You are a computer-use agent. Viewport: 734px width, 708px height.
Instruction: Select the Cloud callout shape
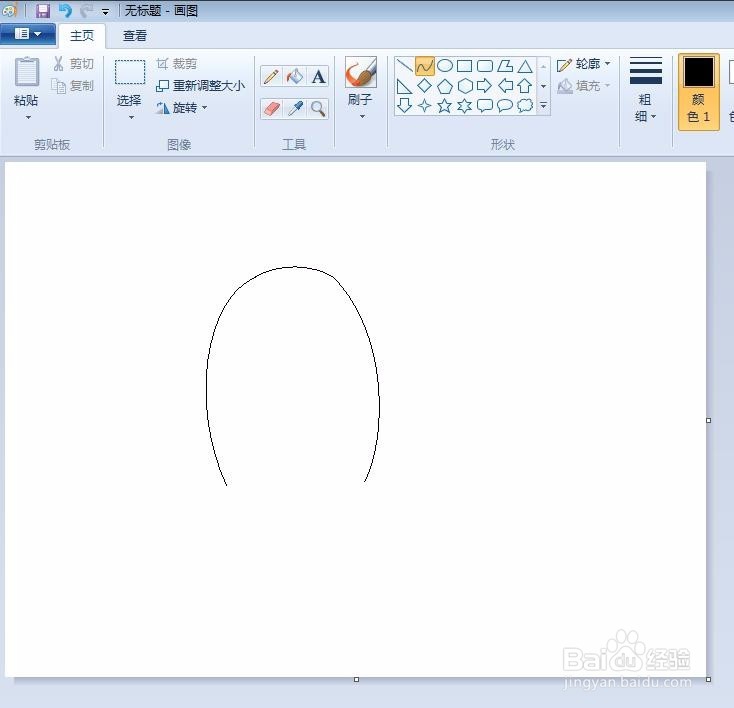525,105
